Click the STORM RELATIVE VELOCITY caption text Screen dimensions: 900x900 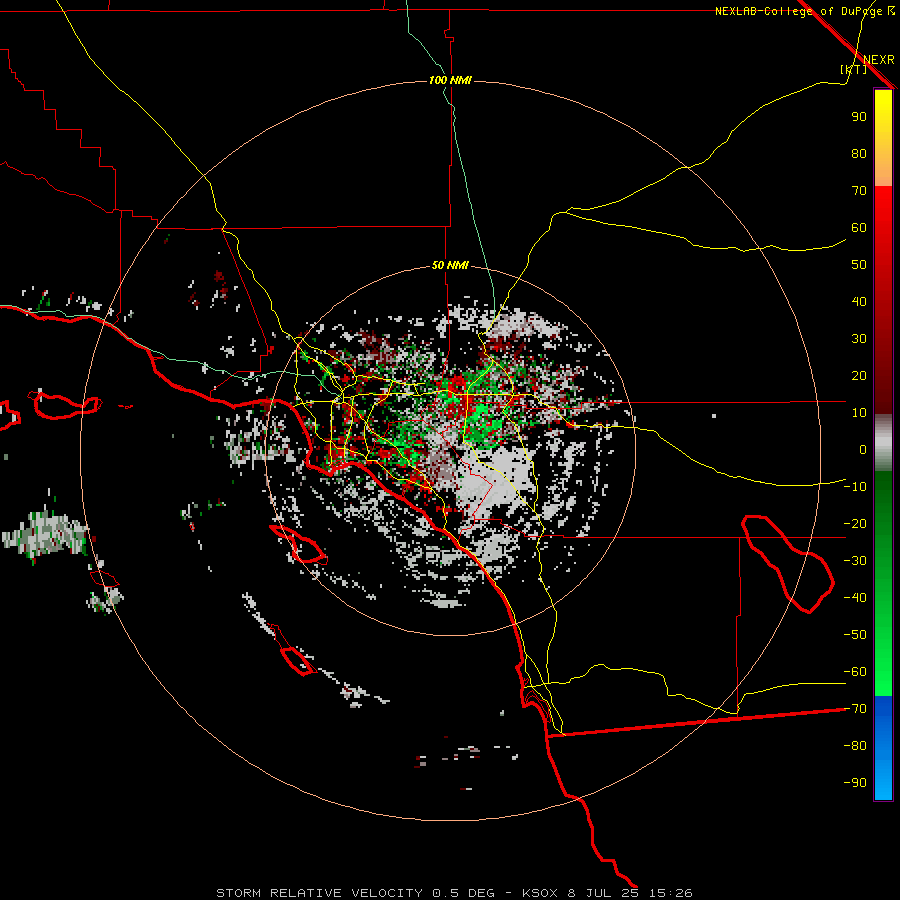(x=319, y=893)
